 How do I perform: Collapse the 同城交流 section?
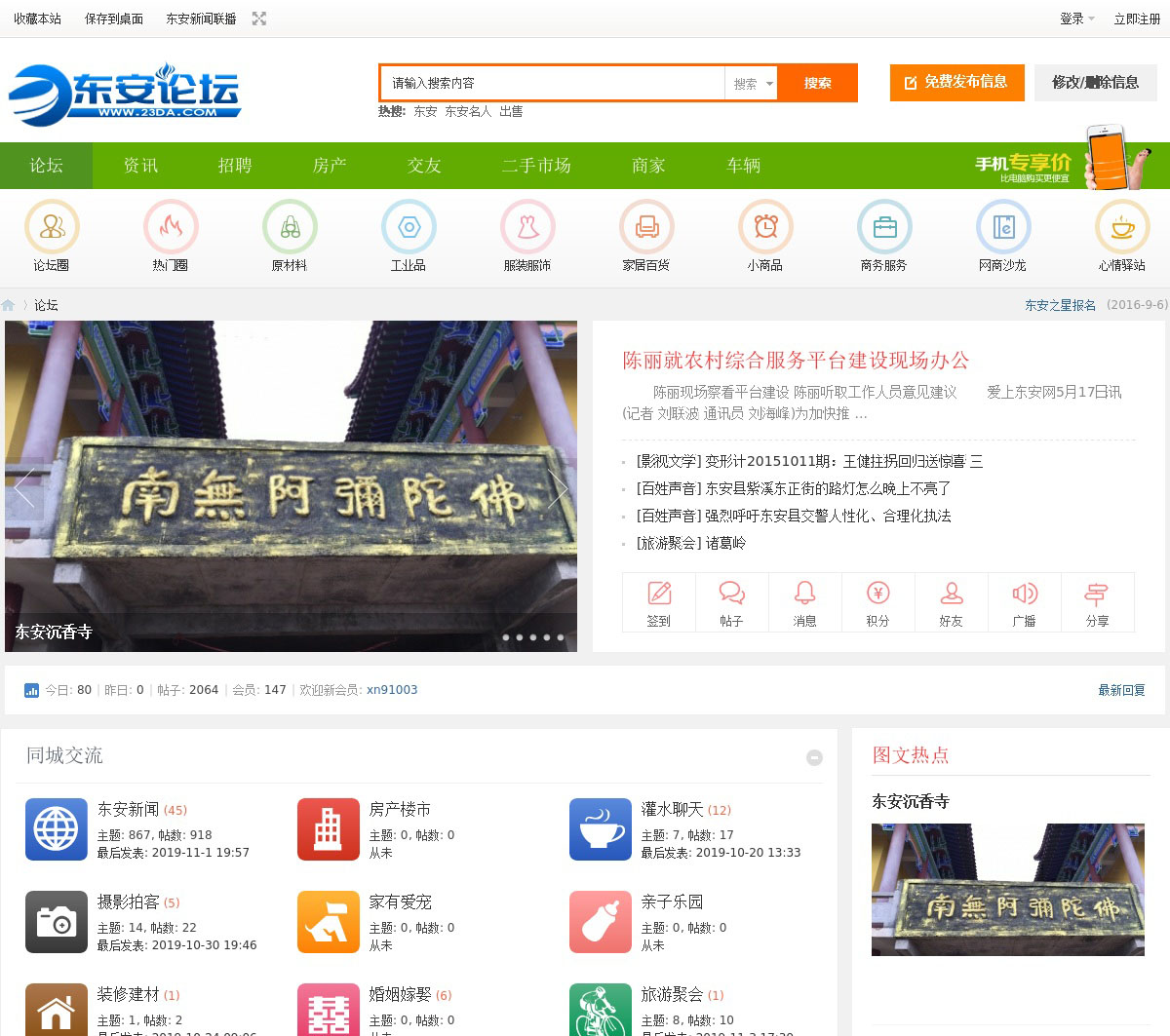[814, 757]
